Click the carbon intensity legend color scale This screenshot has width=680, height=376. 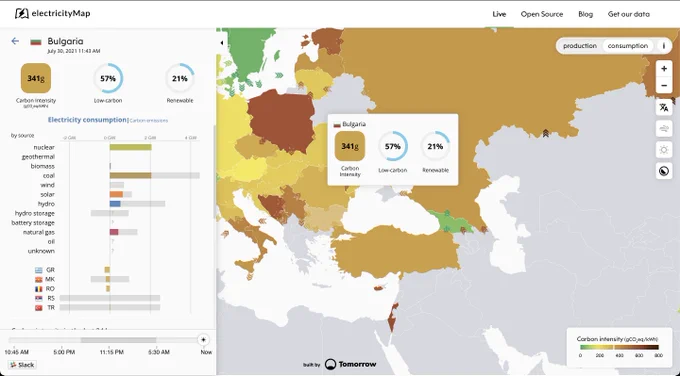click(x=619, y=347)
